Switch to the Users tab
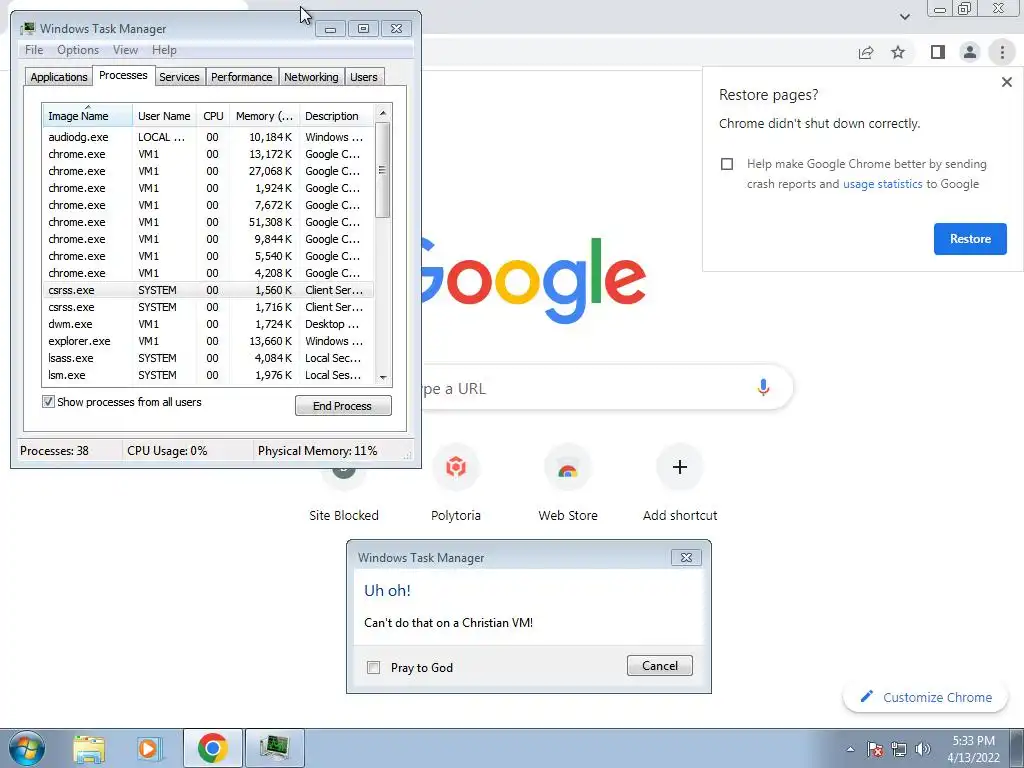This screenshot has width=1024, height=768. tap(363, 77)
